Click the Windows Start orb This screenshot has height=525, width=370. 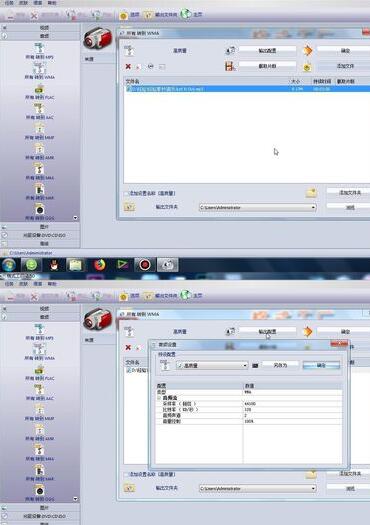click(x=9, y=265)
